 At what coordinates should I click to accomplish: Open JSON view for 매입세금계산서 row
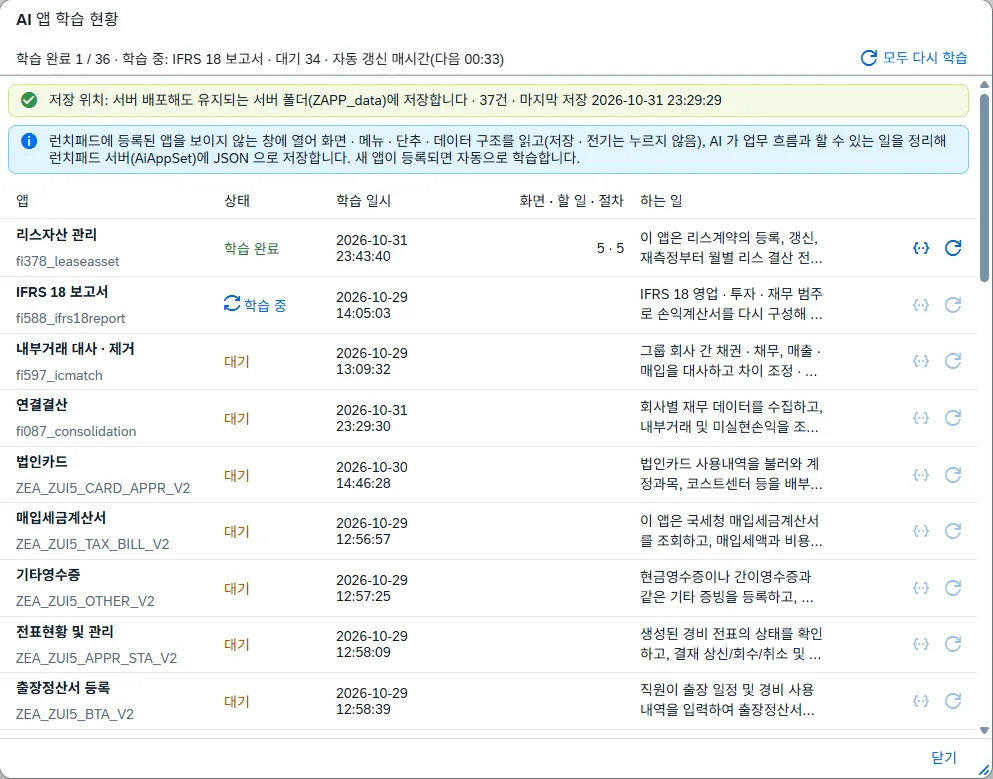[921, 531]
